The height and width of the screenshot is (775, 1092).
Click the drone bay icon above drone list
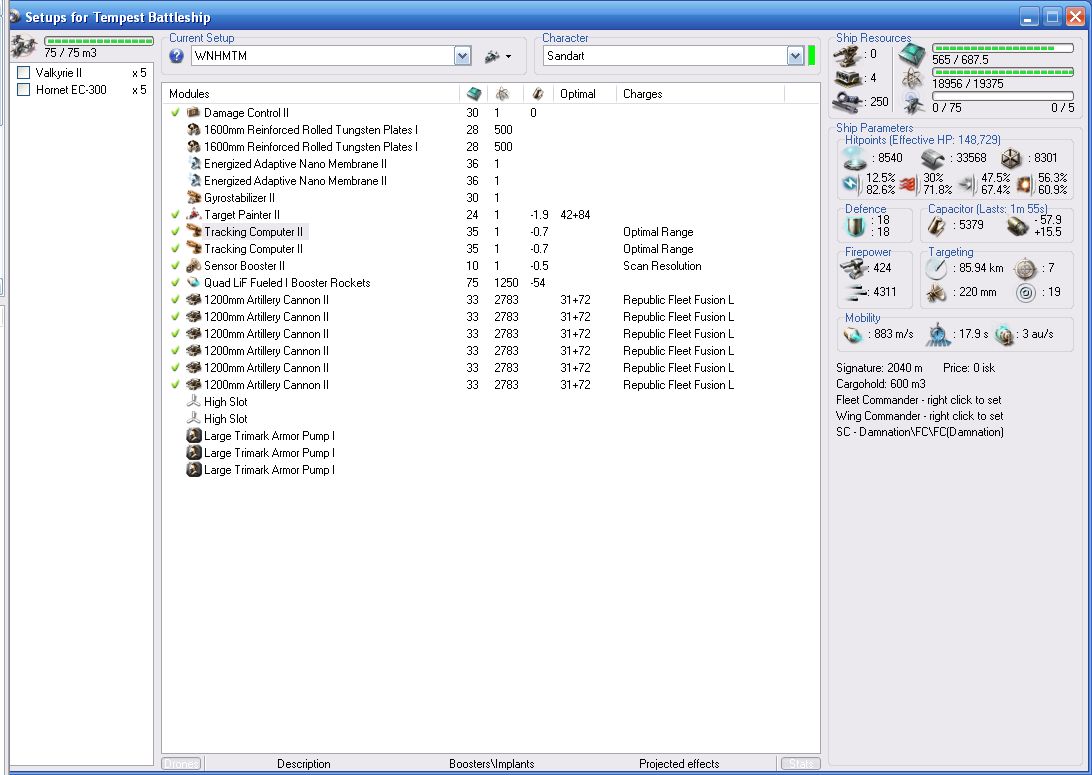(25, 47)
